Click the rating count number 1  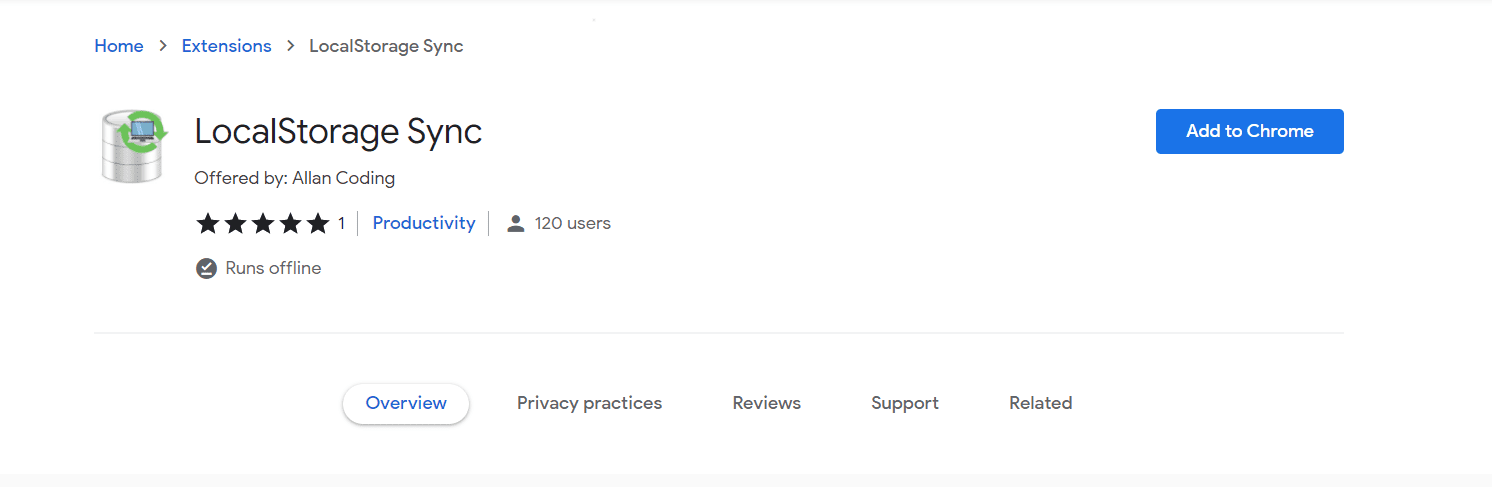coord(341,223)
